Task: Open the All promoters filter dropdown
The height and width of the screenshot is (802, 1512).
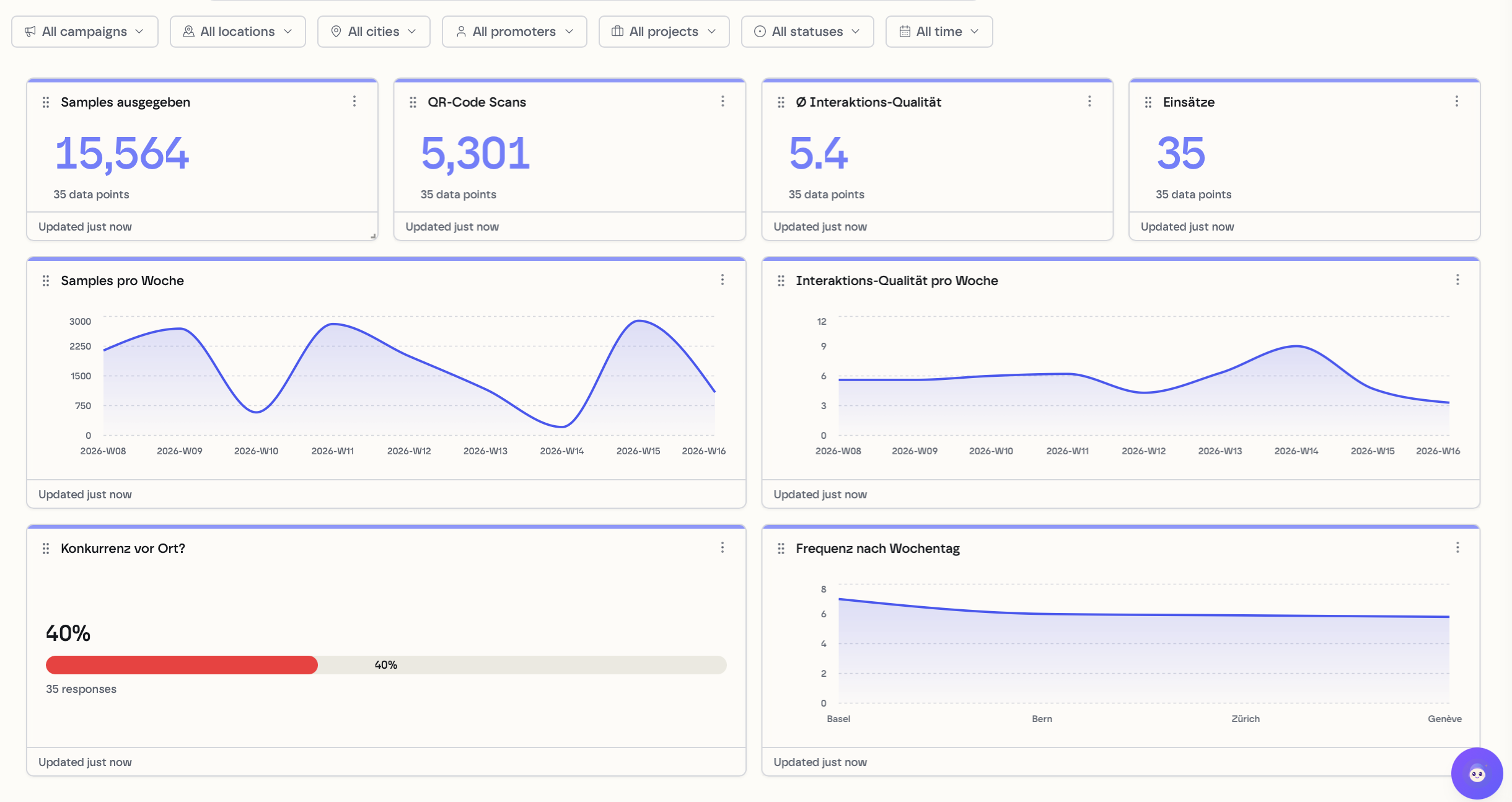Action: pos(514,32)
